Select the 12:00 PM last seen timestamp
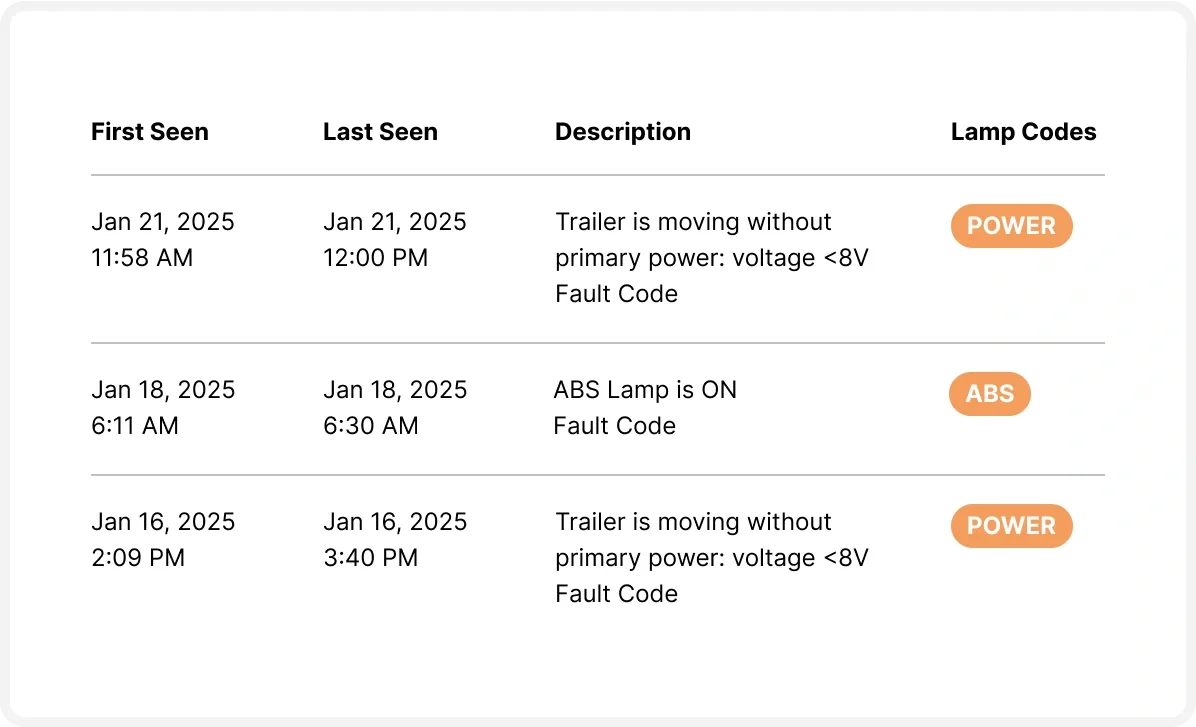This screenshot has height=727, width=1196. click(375, 258)
